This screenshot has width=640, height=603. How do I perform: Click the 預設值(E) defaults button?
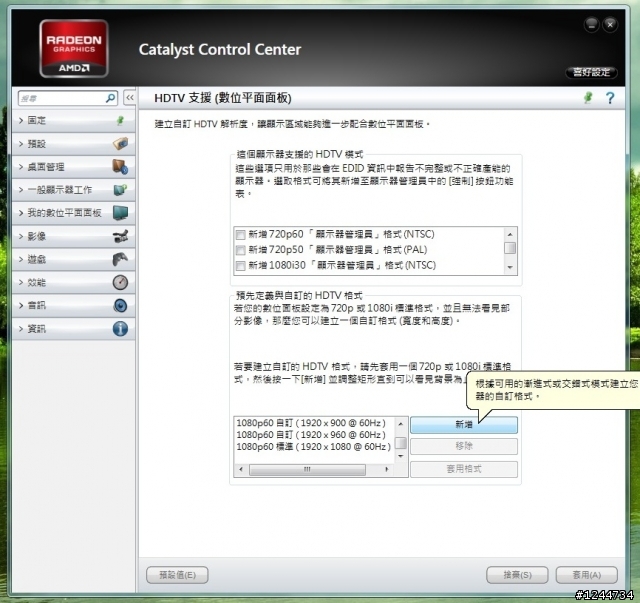pos(177,575)
